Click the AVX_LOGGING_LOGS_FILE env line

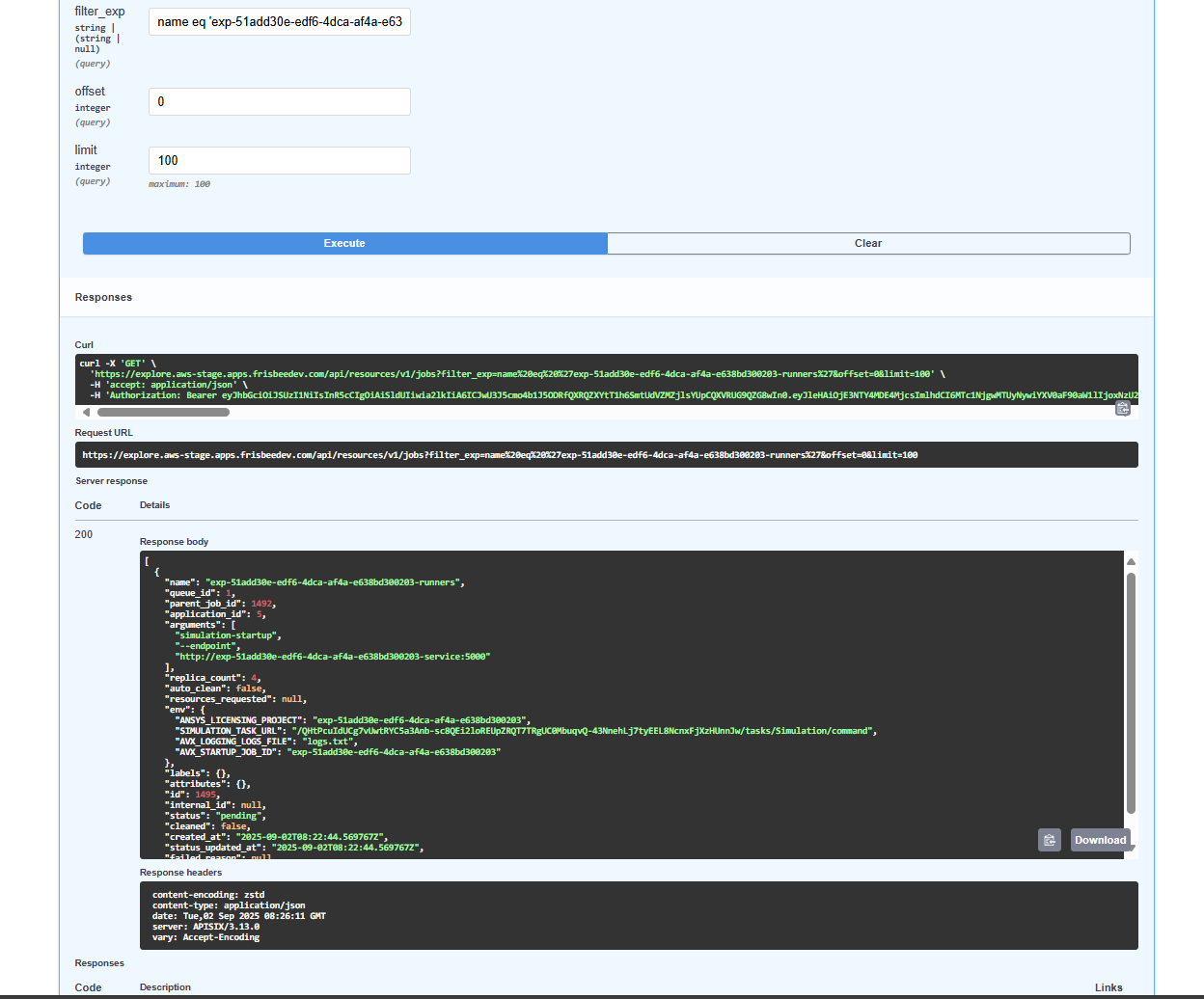[x=266, y=742]
